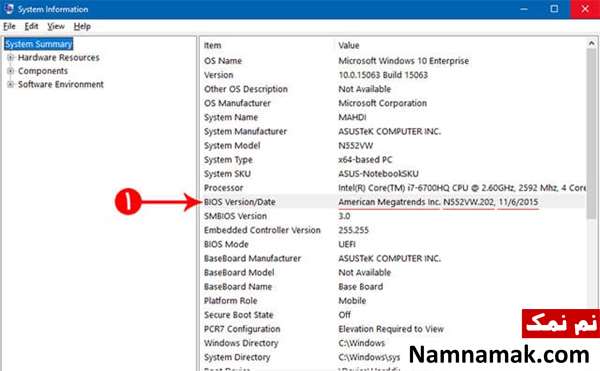Screen dimensions: 600x371
Task: Click the N552VW model value
Action: point(355,146)
